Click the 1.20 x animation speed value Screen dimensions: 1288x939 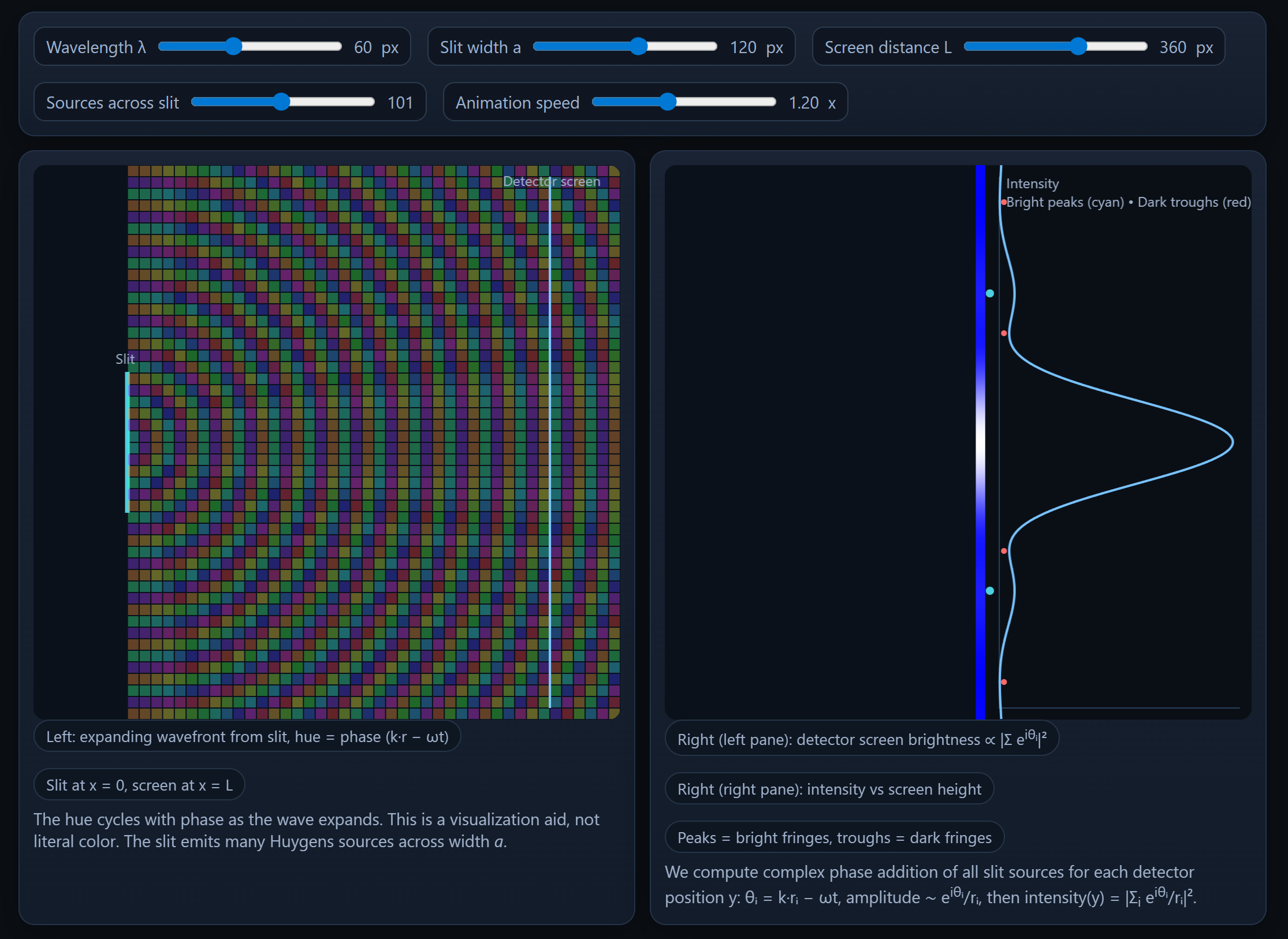pos(811,102)
